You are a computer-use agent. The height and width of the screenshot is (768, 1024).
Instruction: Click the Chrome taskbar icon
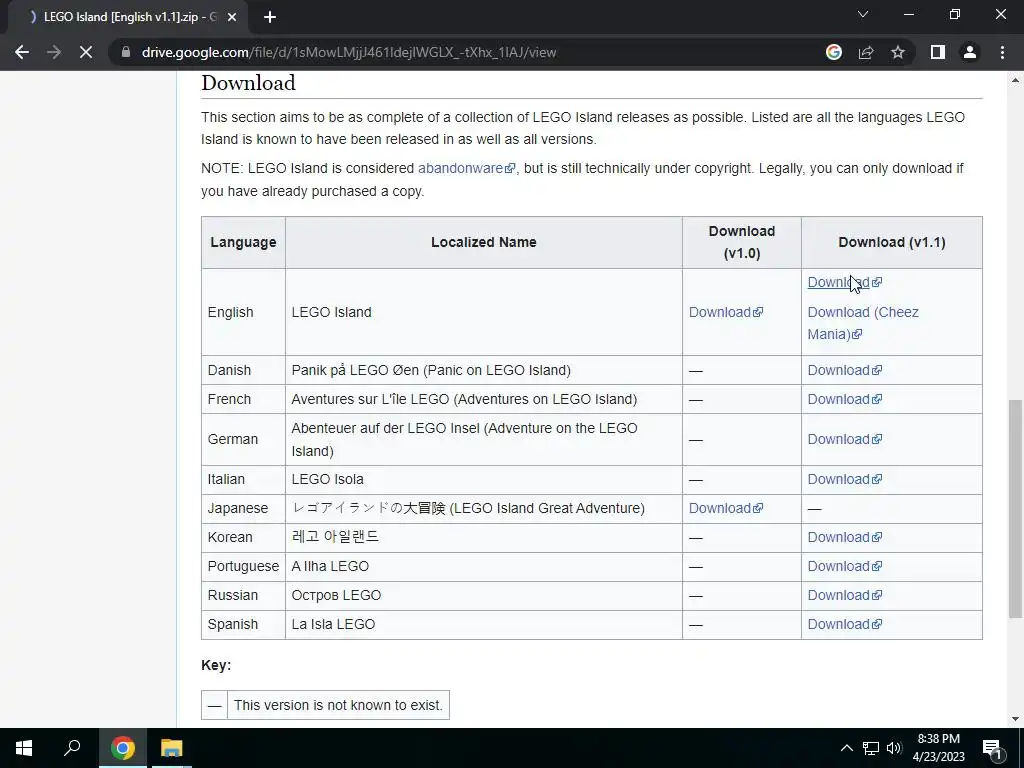[122, 748]
